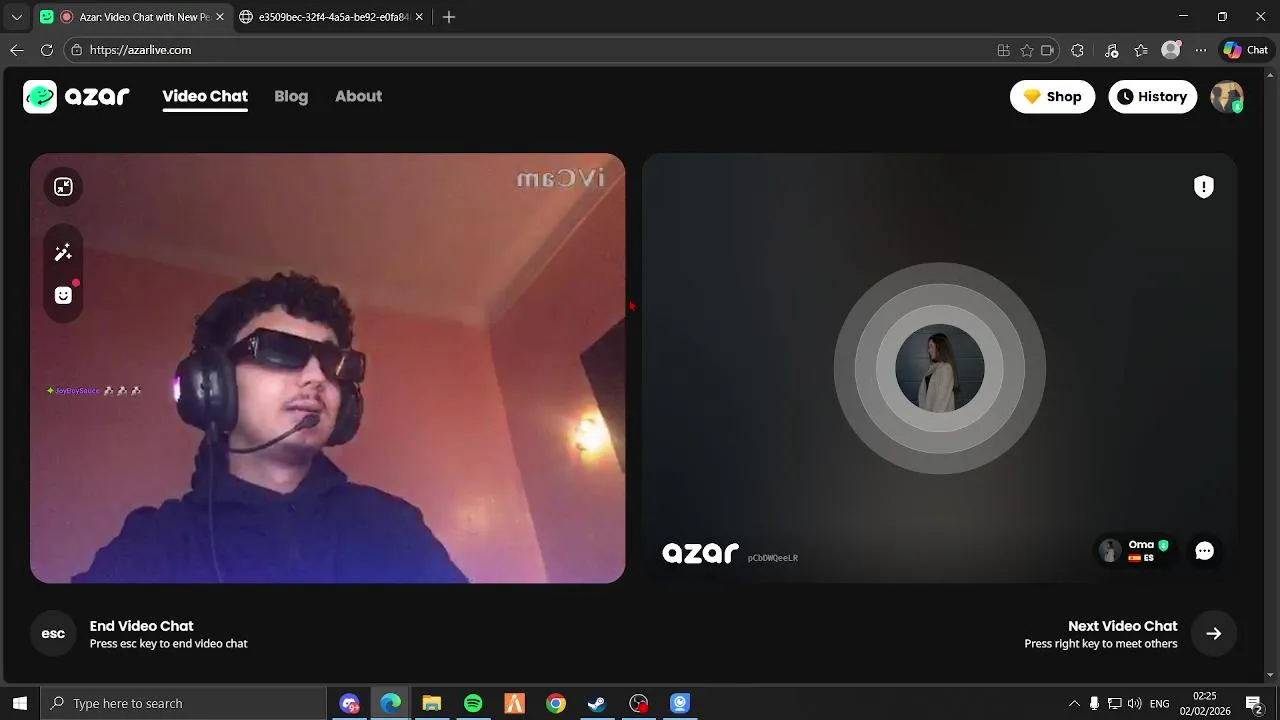
Task: Click the "End Video Chat" label text
Action: click(142, 626)
